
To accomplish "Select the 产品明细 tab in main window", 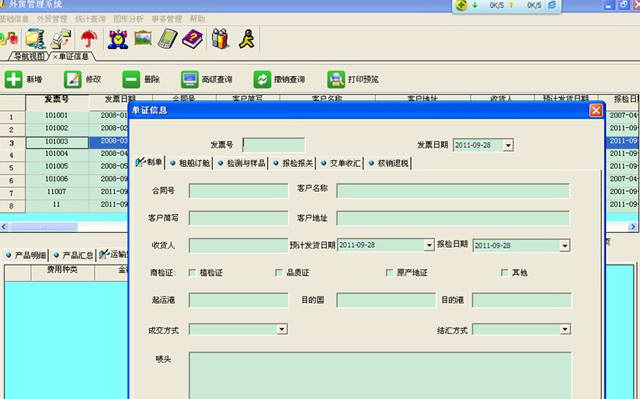I will (26, 255).
